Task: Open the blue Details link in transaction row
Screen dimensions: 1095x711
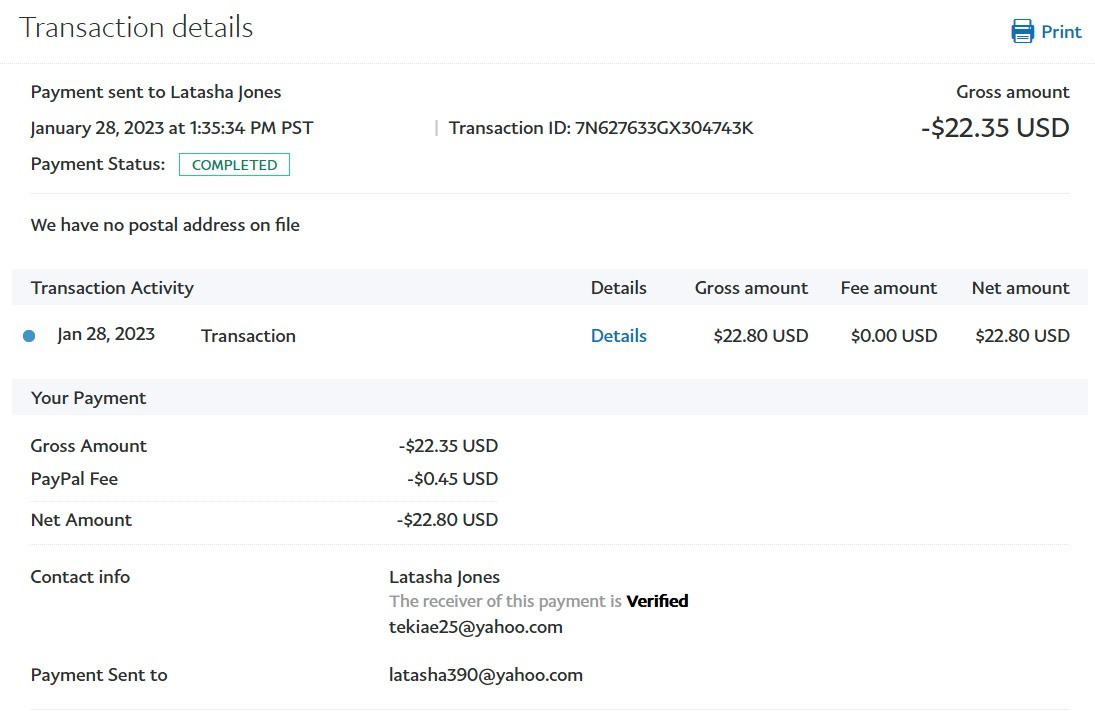Action: click(618, 336)
